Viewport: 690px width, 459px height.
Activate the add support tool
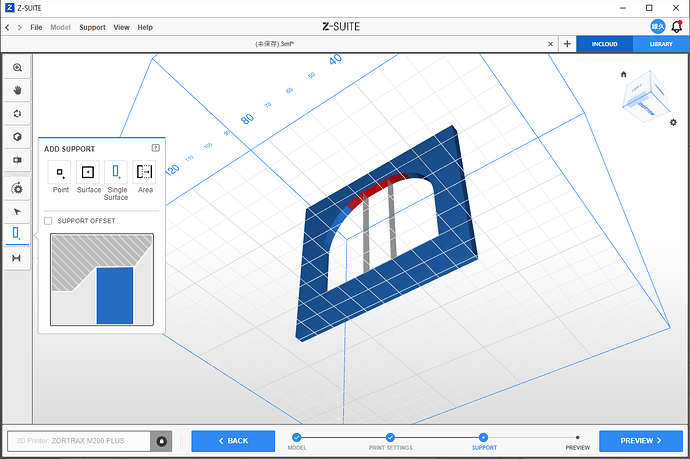(x=17, y=234)
